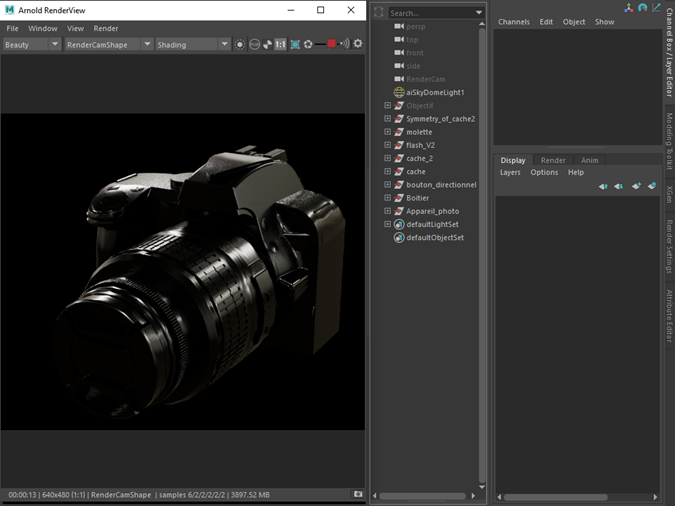
Task: Open the Layers menu
Action: [510, 172]
